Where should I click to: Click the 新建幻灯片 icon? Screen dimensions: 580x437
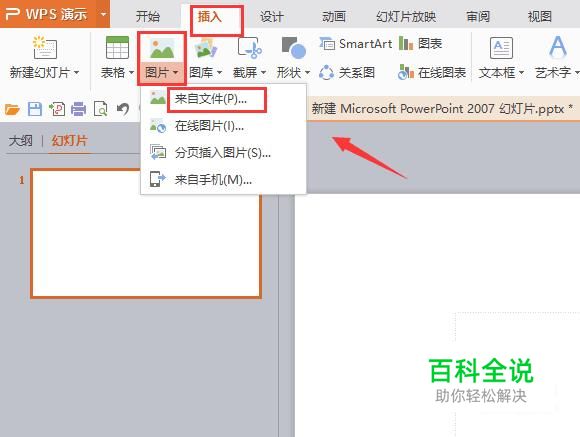(44, 47)
